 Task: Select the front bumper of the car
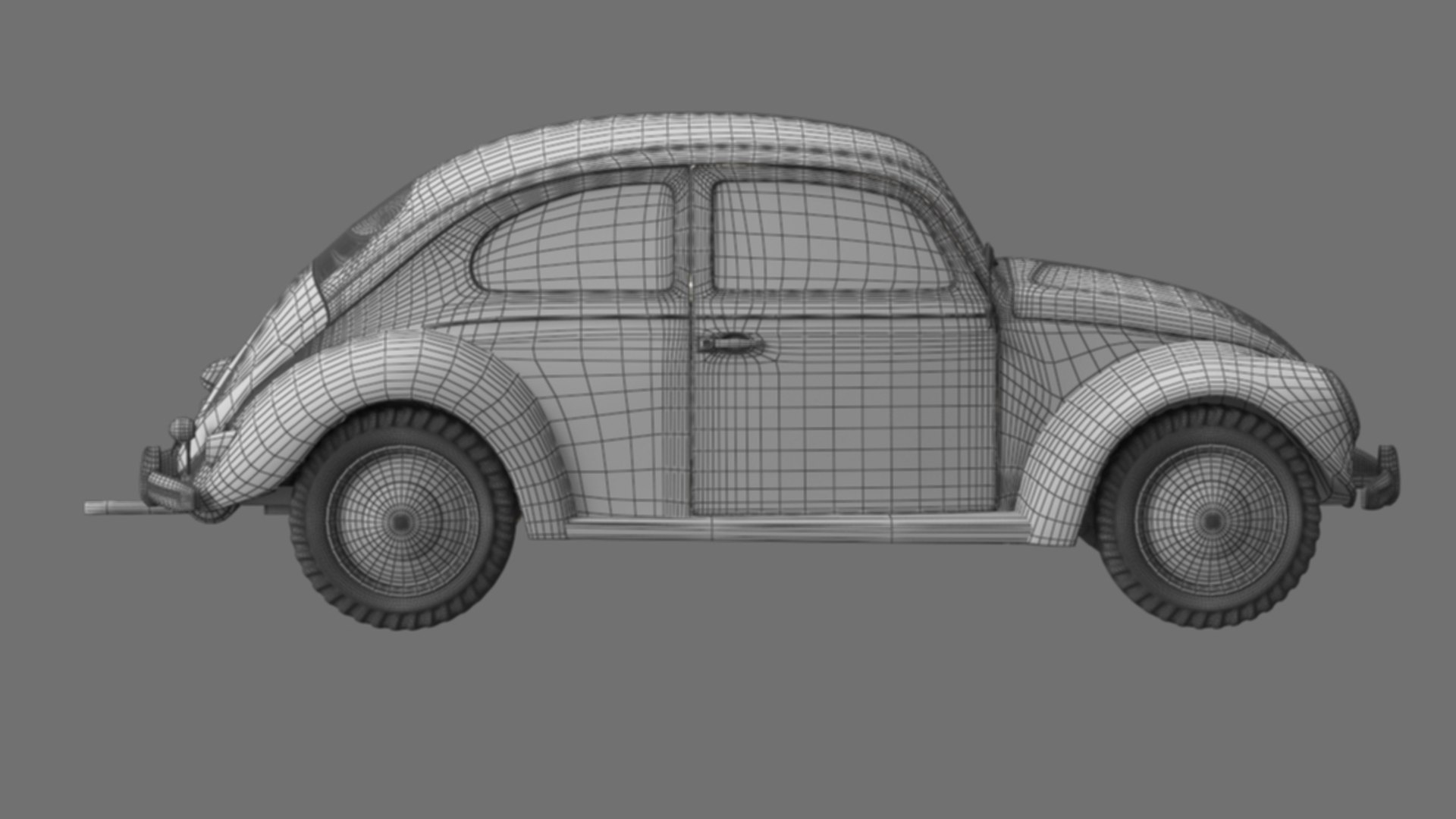pos(1378,476)
